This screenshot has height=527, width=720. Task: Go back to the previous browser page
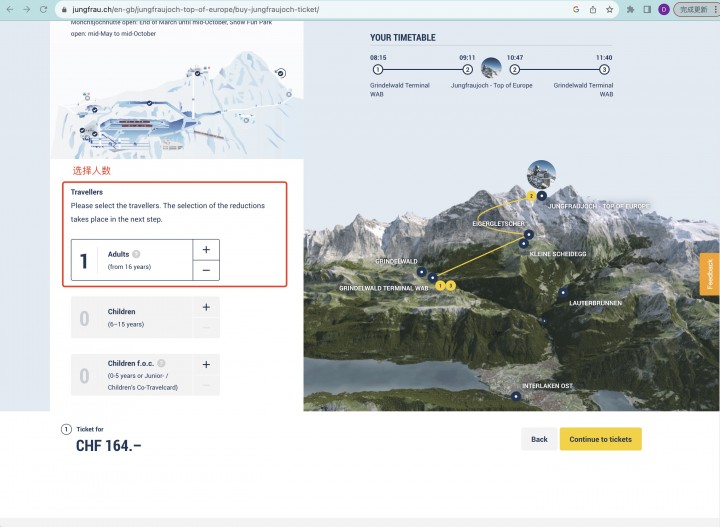coord(10,9)
